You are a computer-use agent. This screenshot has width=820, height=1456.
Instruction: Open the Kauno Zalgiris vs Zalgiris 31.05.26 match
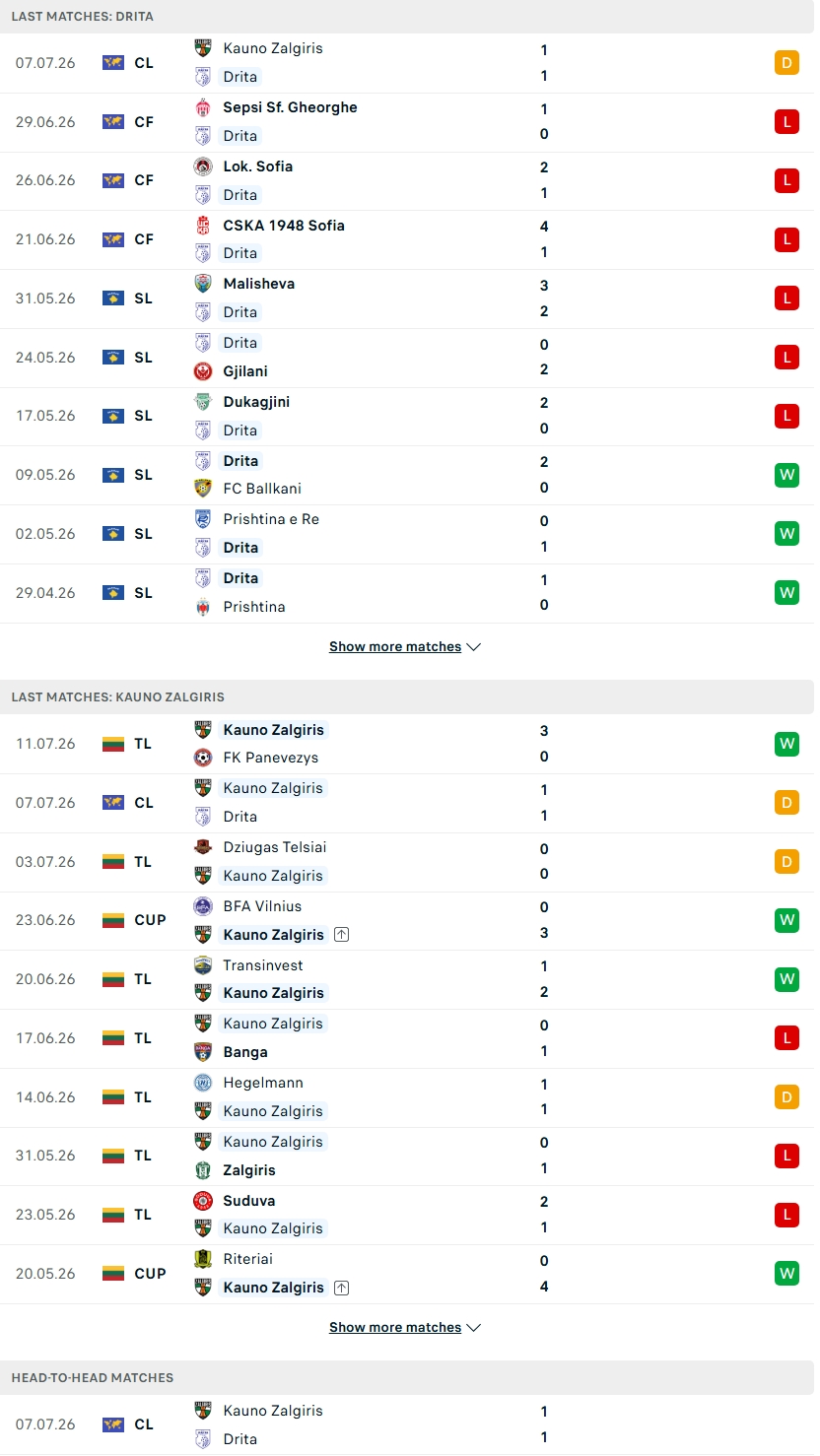click(407, 1156)
